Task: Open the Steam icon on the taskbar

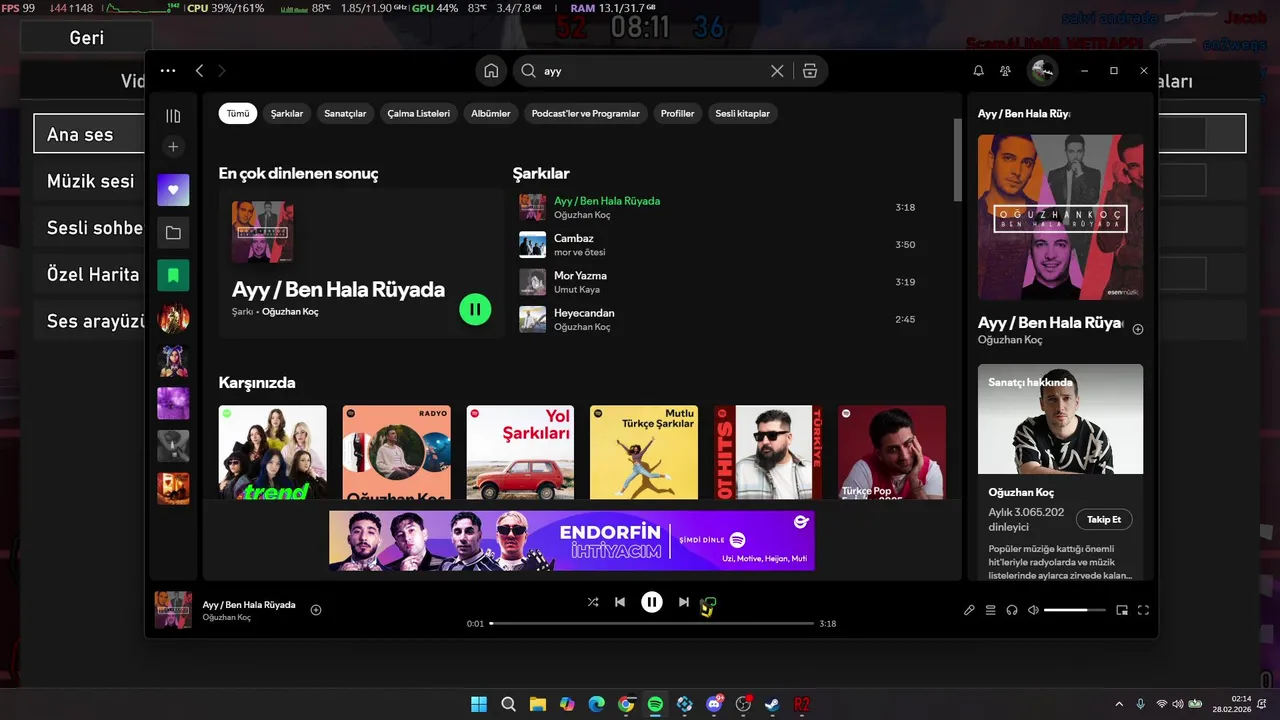Action: point(773,704)
